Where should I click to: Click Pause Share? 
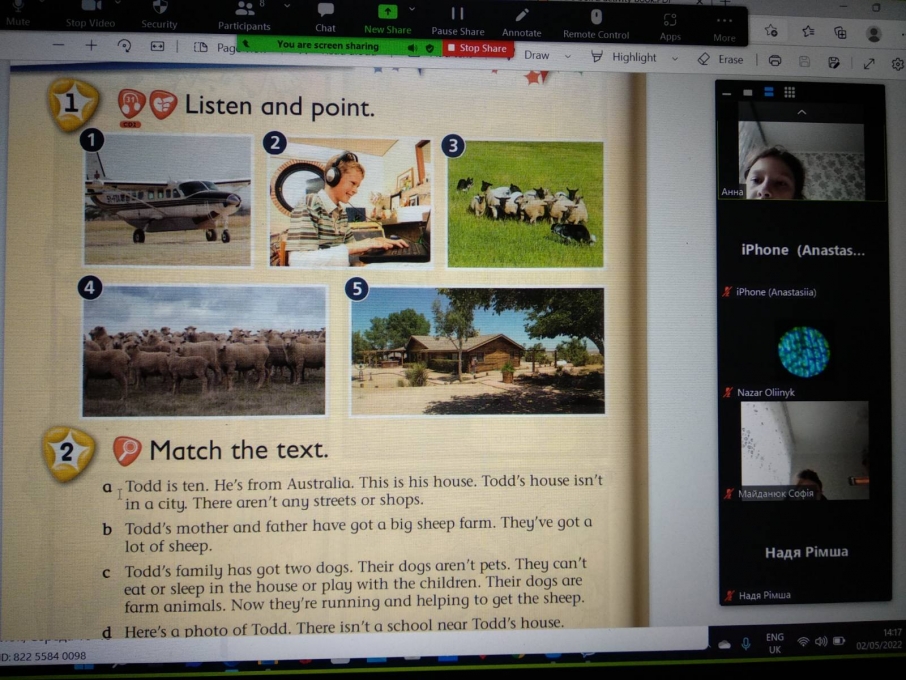click(458, 20)
